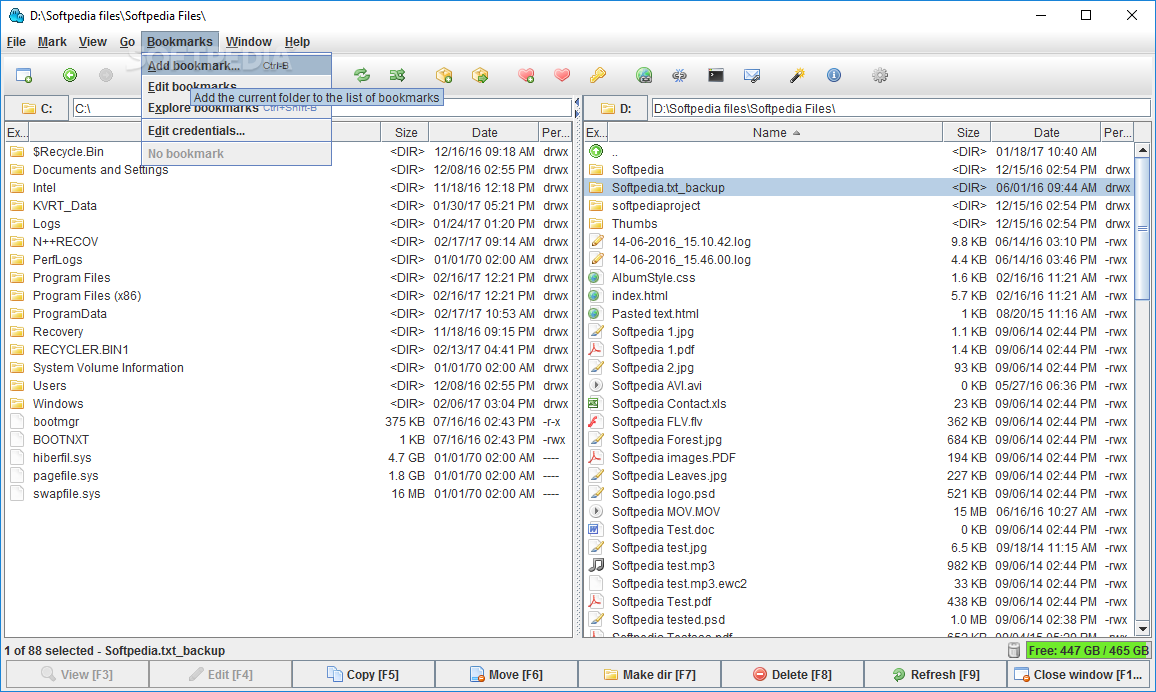Click Make dir [F7] button

[x=650, y=674]
